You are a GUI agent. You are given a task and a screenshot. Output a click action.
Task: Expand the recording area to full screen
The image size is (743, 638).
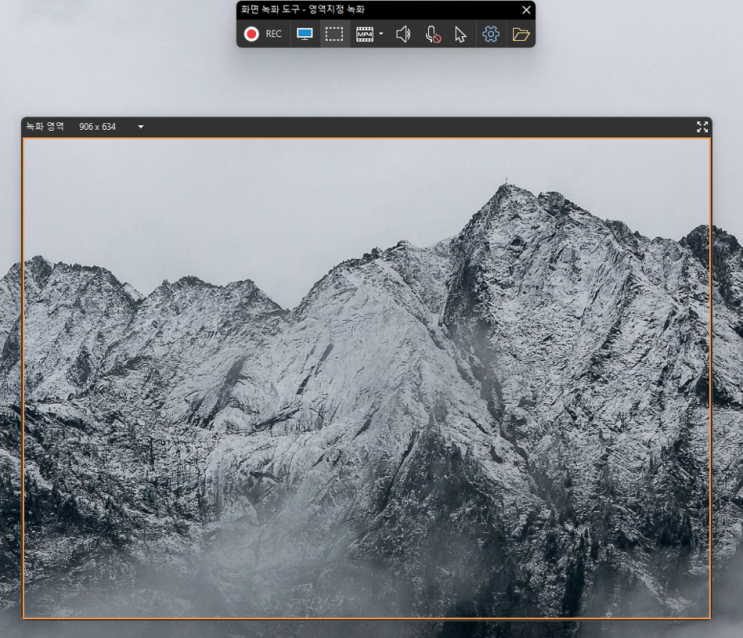point(702,127)
